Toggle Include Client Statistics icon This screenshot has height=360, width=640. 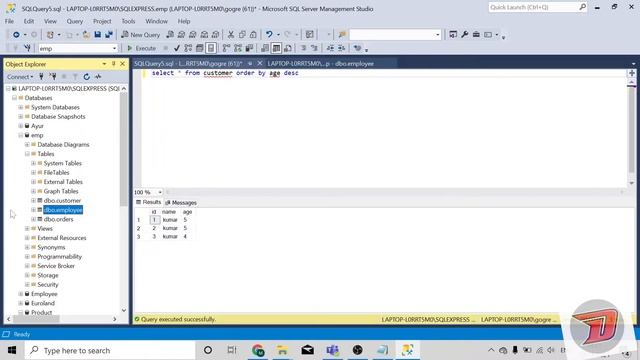(x=249, y=48)
